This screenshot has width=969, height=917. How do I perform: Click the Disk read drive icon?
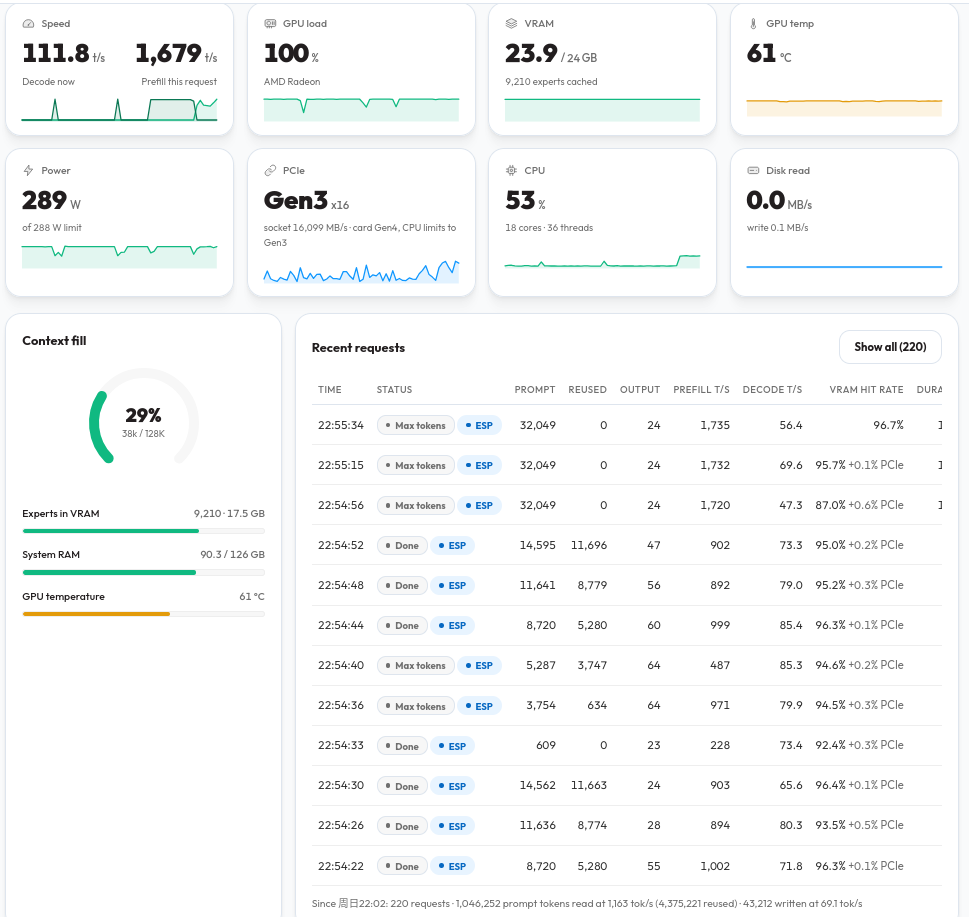pyautogui.click(x=753, y=171)
